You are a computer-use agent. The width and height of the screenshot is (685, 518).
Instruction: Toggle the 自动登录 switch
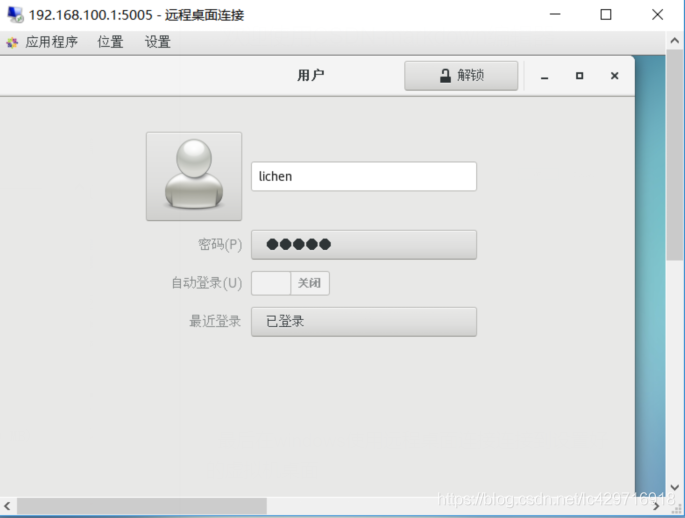click(x=290, y=283)
